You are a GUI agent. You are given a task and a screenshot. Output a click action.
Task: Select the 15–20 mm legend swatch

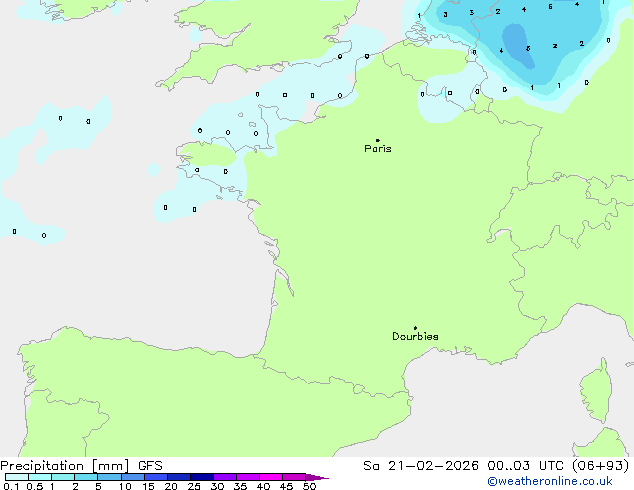155,477
